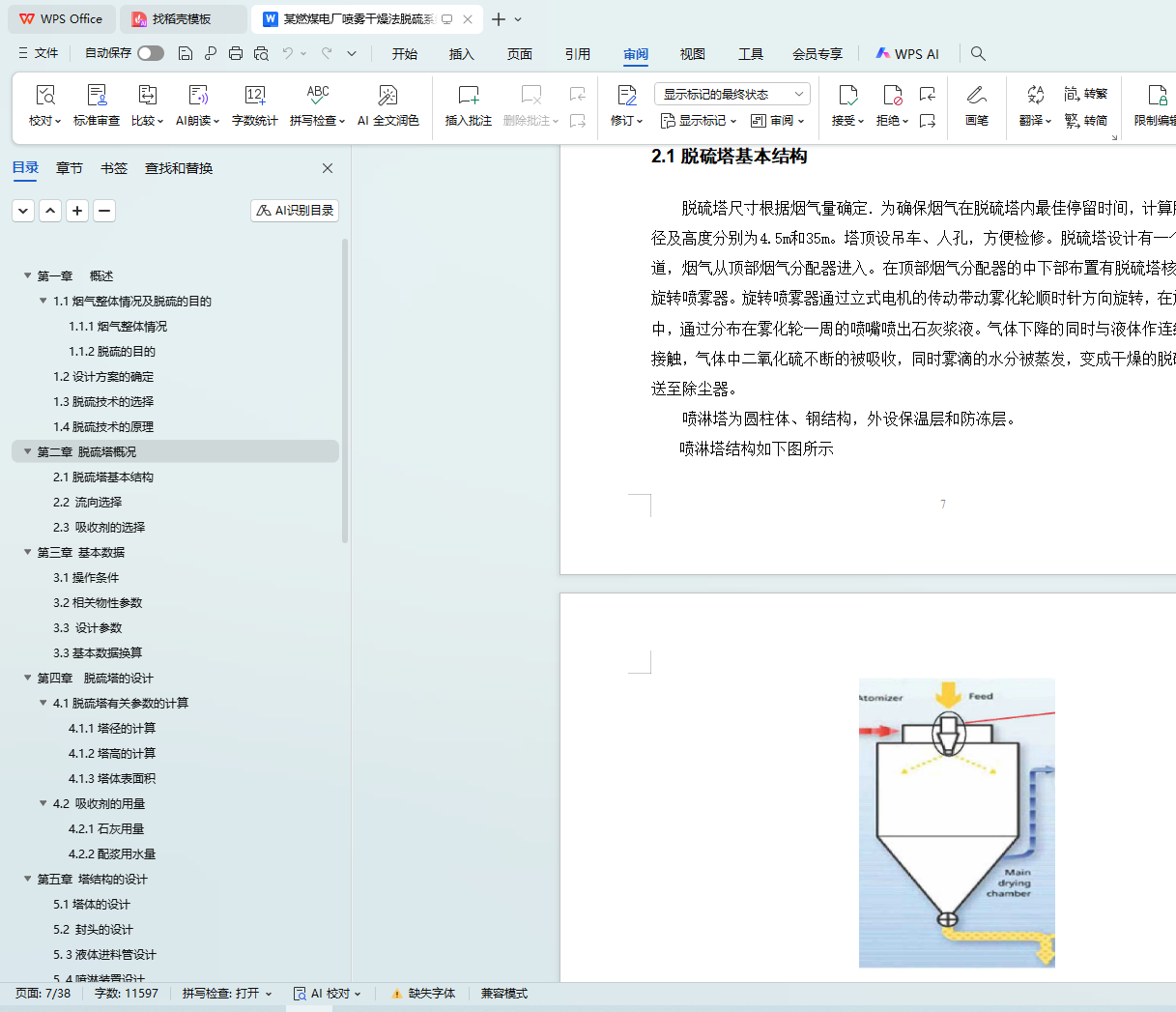Click the save icon in quick toolbar

186,53
